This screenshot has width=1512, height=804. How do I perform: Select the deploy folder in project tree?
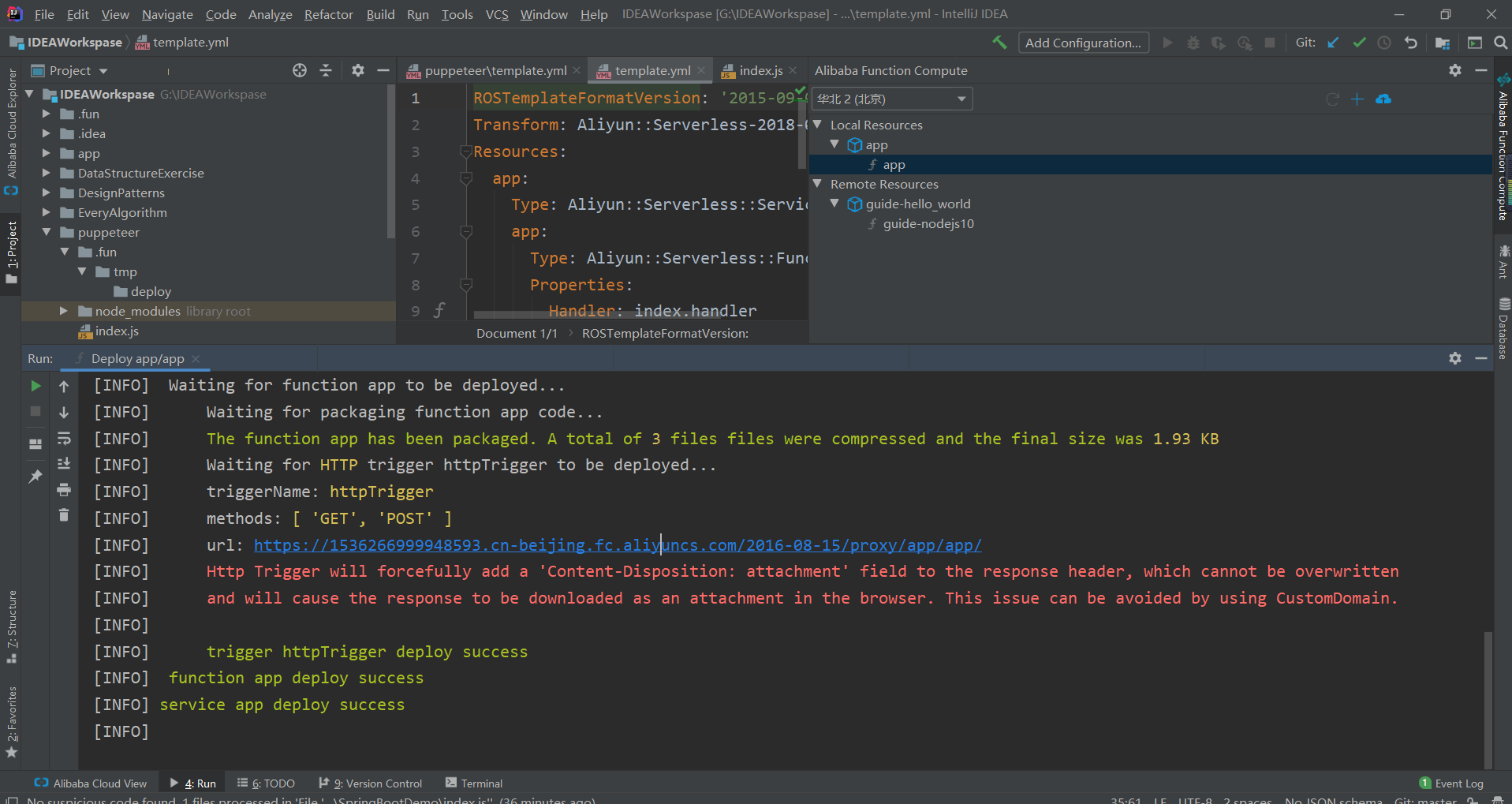[151, 291]
